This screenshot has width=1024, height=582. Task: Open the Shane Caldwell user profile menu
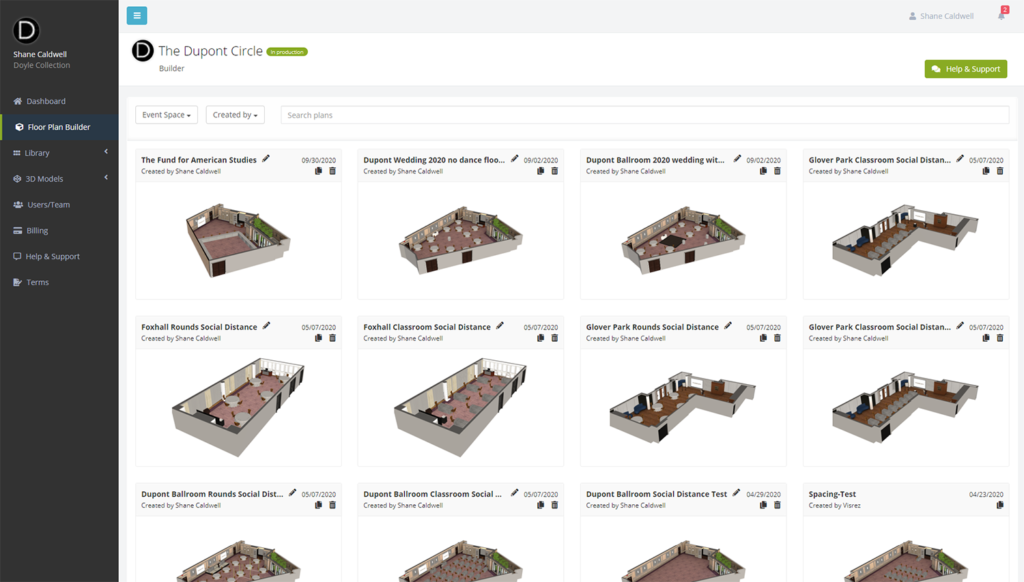click(x=941, y=16)
